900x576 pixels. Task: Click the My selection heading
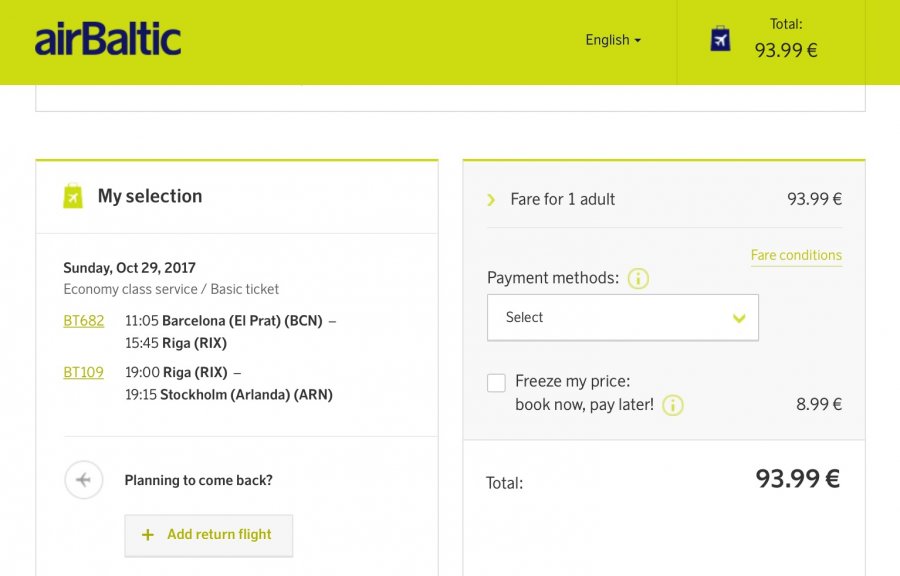(x=149, y=196)
